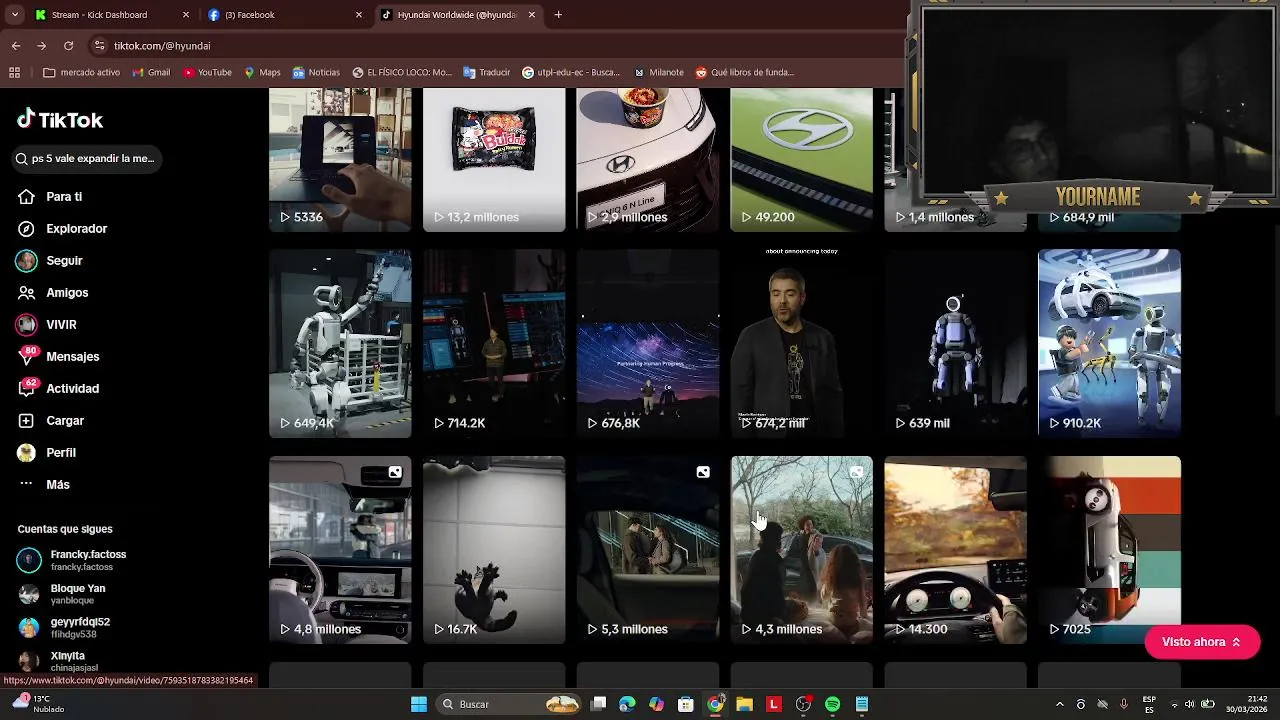Open the YouTube bookmark

(207, 72)
